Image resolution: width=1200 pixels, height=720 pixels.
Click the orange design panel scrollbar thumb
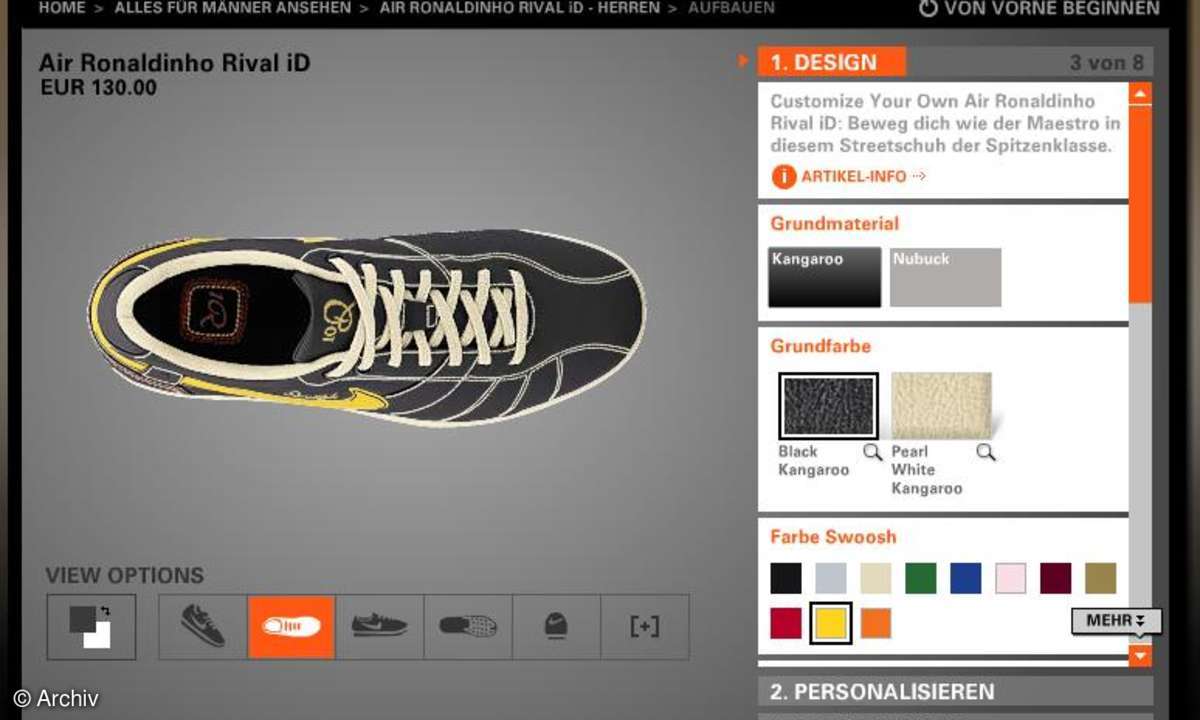click(x=1140, y=204)
